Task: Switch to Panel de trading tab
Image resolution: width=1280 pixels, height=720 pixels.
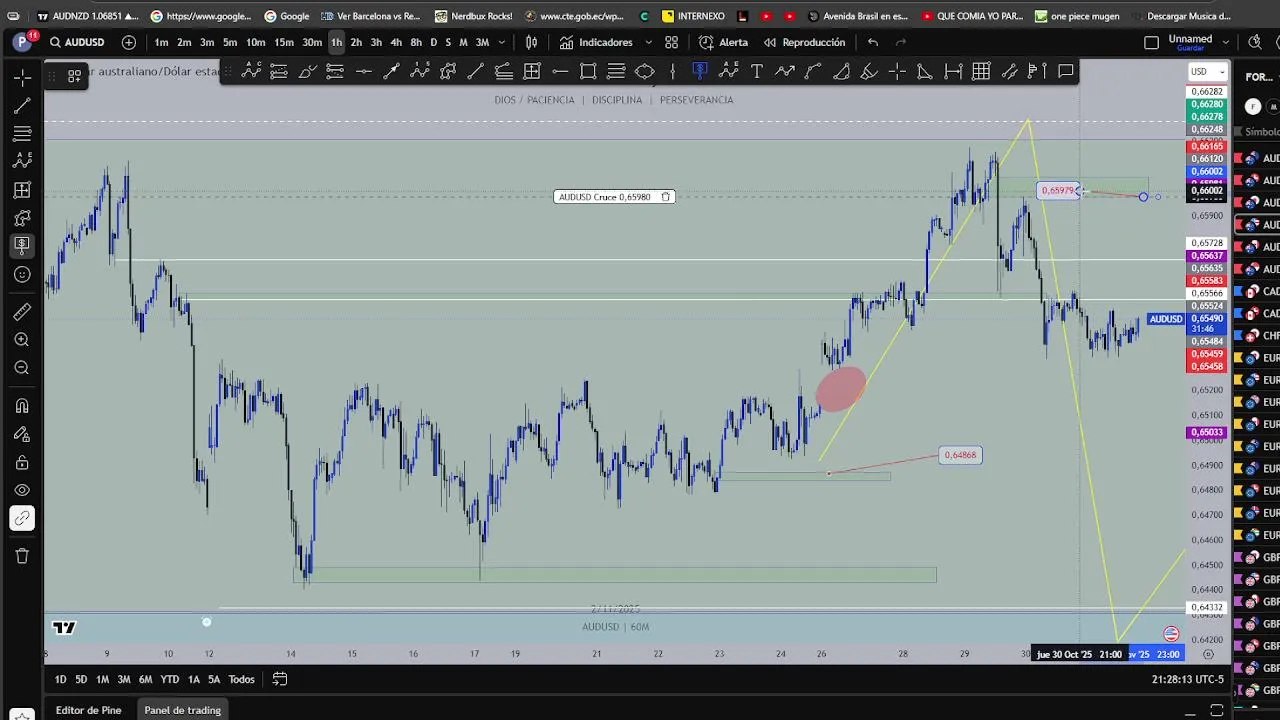Action: pos(182,710)
